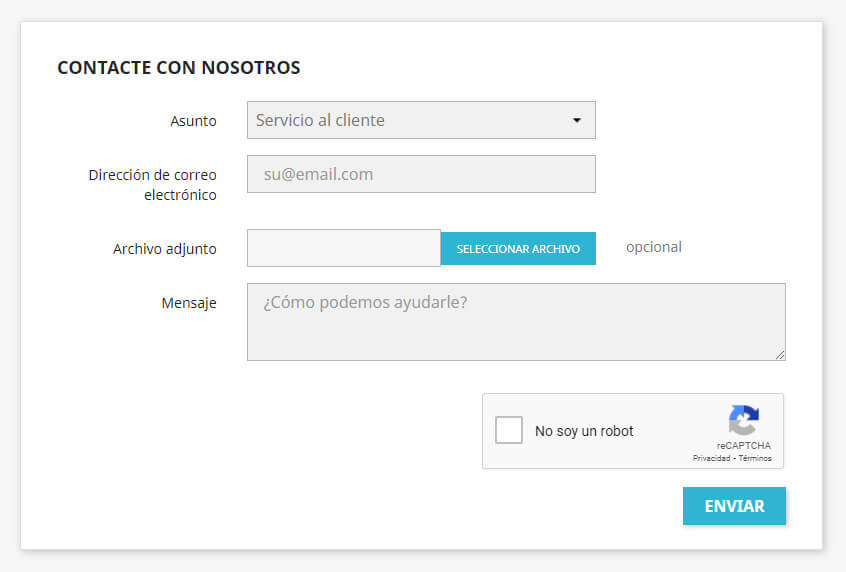This screenshot has width=846, height=572.
Task: Click the message box resize handle
Action: point(780,355)
